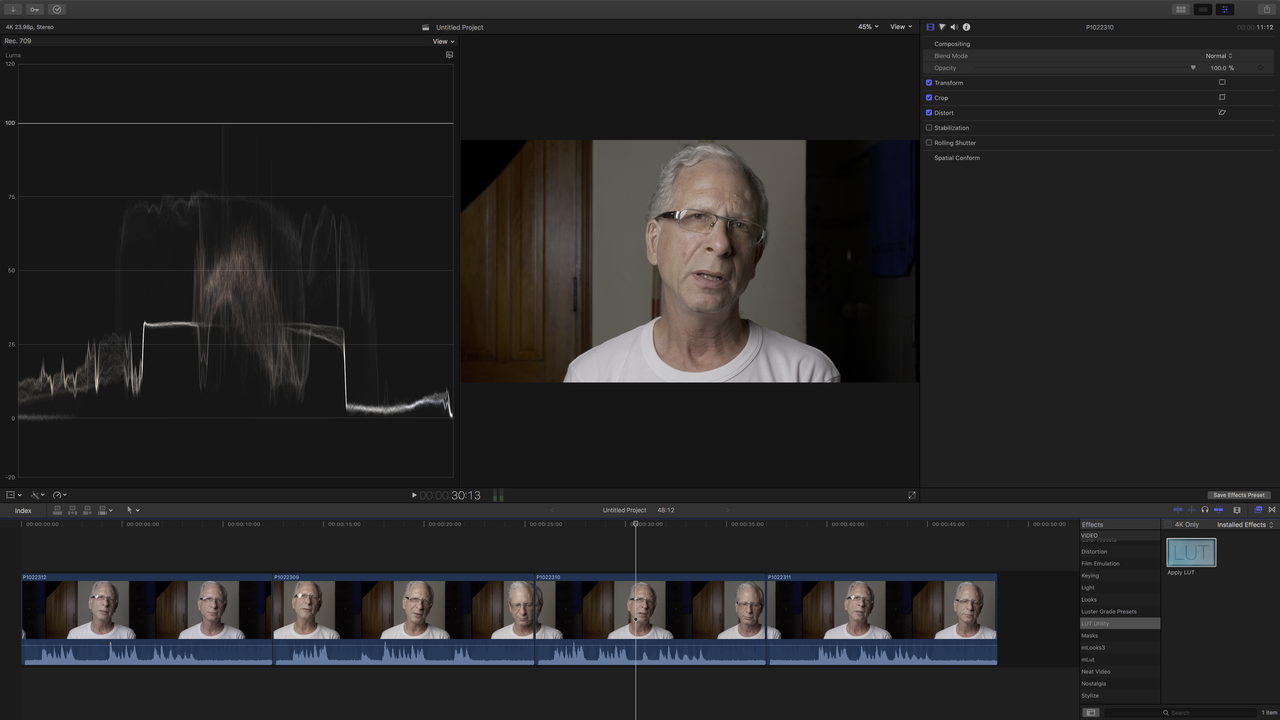Screen dimensions: 1280x720
Task: Open the timeline Index button
Action: pos(23,510)
